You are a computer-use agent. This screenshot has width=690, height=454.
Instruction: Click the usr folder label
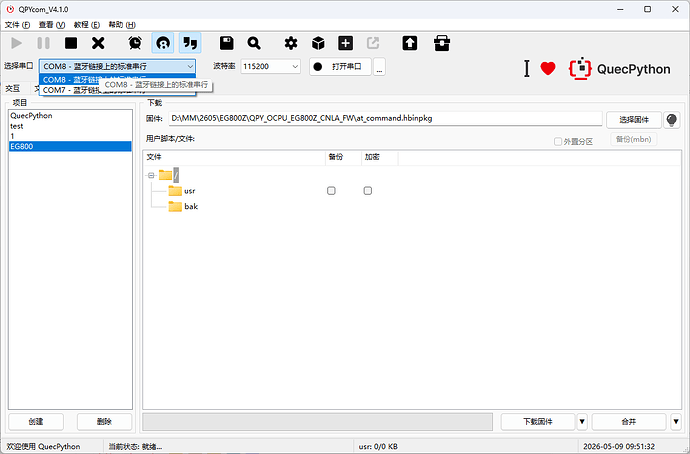190,191
